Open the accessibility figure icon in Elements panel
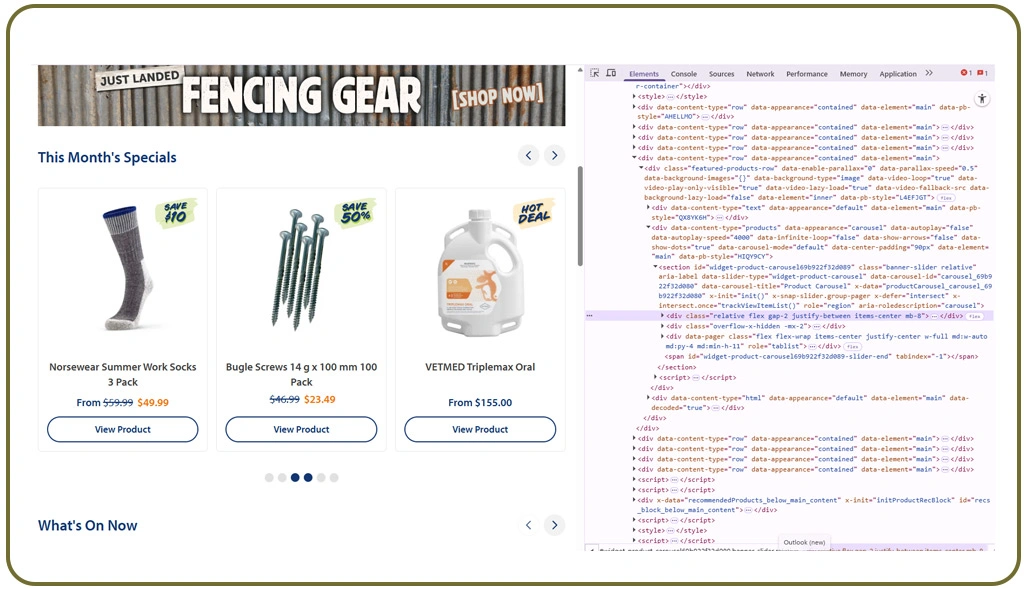 pos(982,98)
